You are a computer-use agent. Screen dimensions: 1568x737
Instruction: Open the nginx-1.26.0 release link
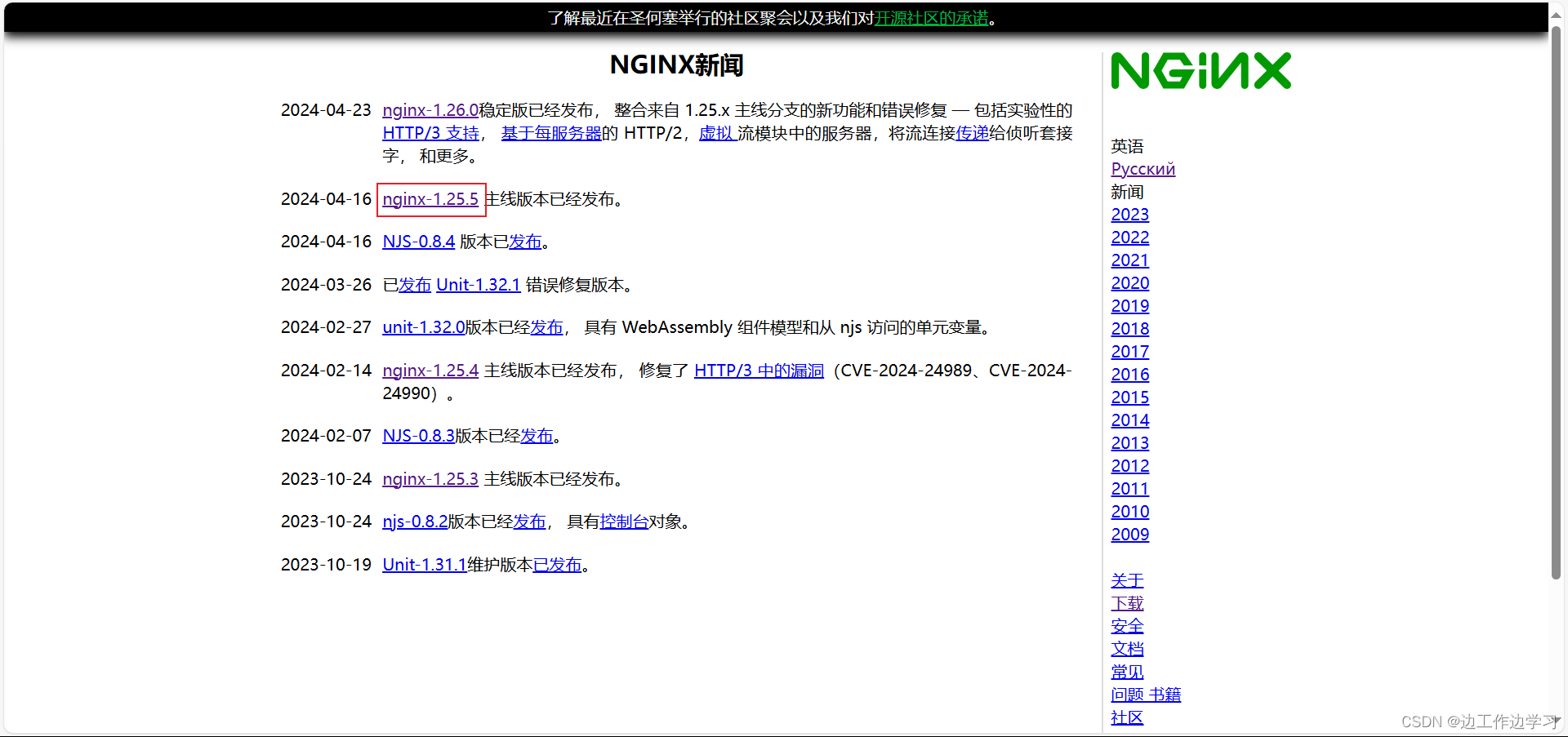click(x=430, y=110)
